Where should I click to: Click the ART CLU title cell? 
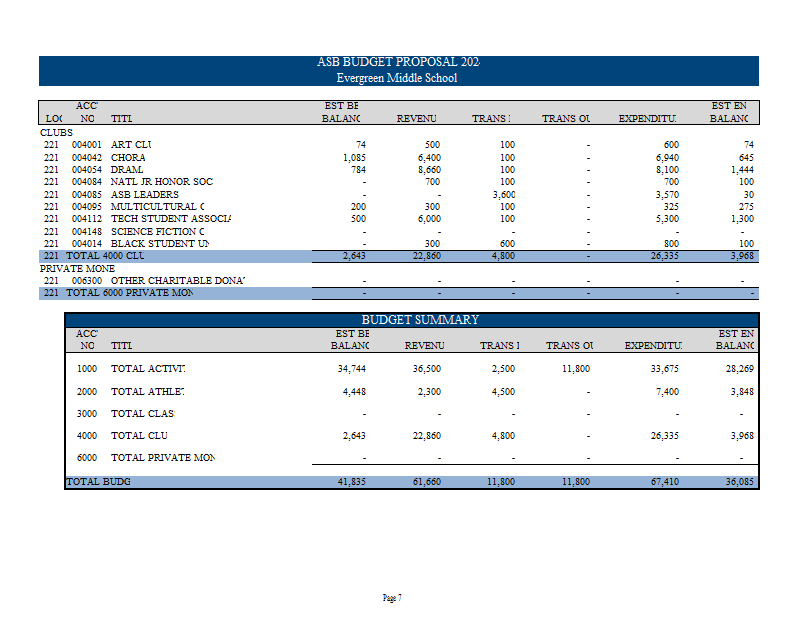point(131,145)
